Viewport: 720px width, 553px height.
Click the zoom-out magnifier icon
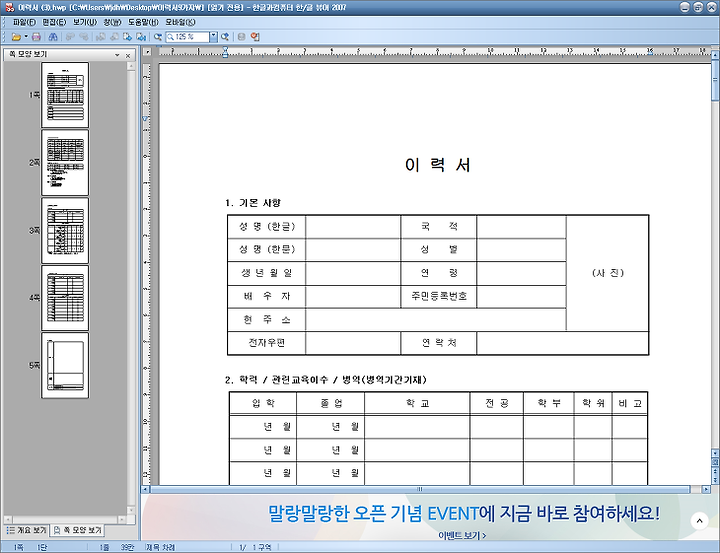(158, 37)
